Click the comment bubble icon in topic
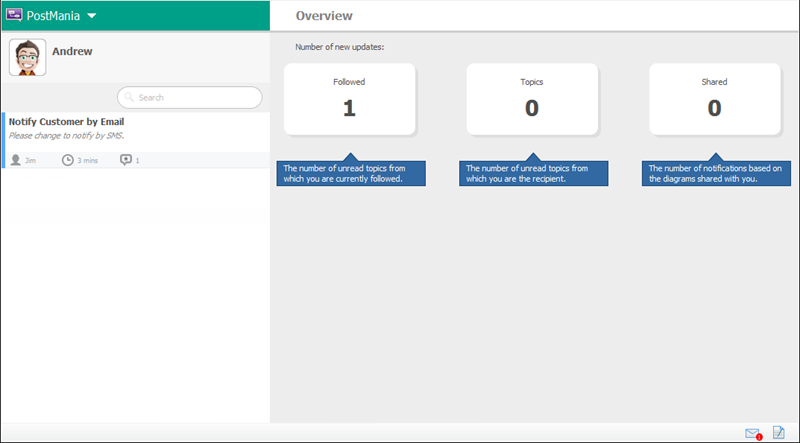The image size is (800, 443). [x=125, y=160]
